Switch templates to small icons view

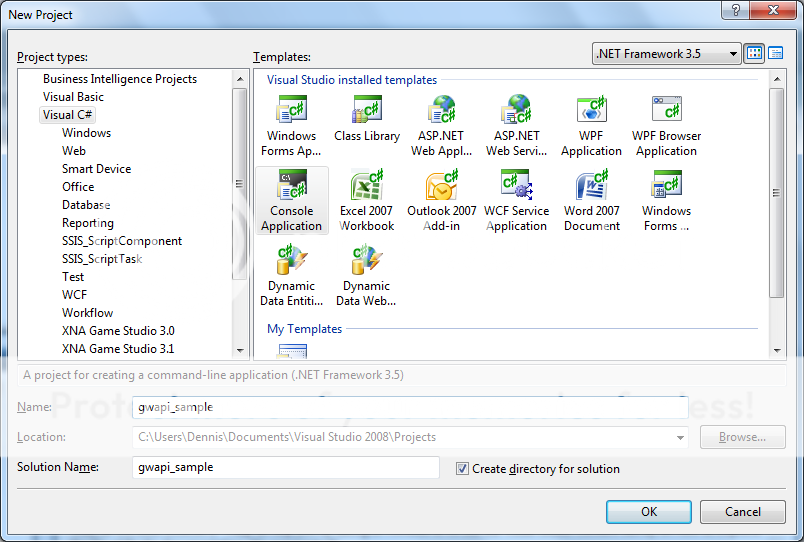[x=775, y=53]
